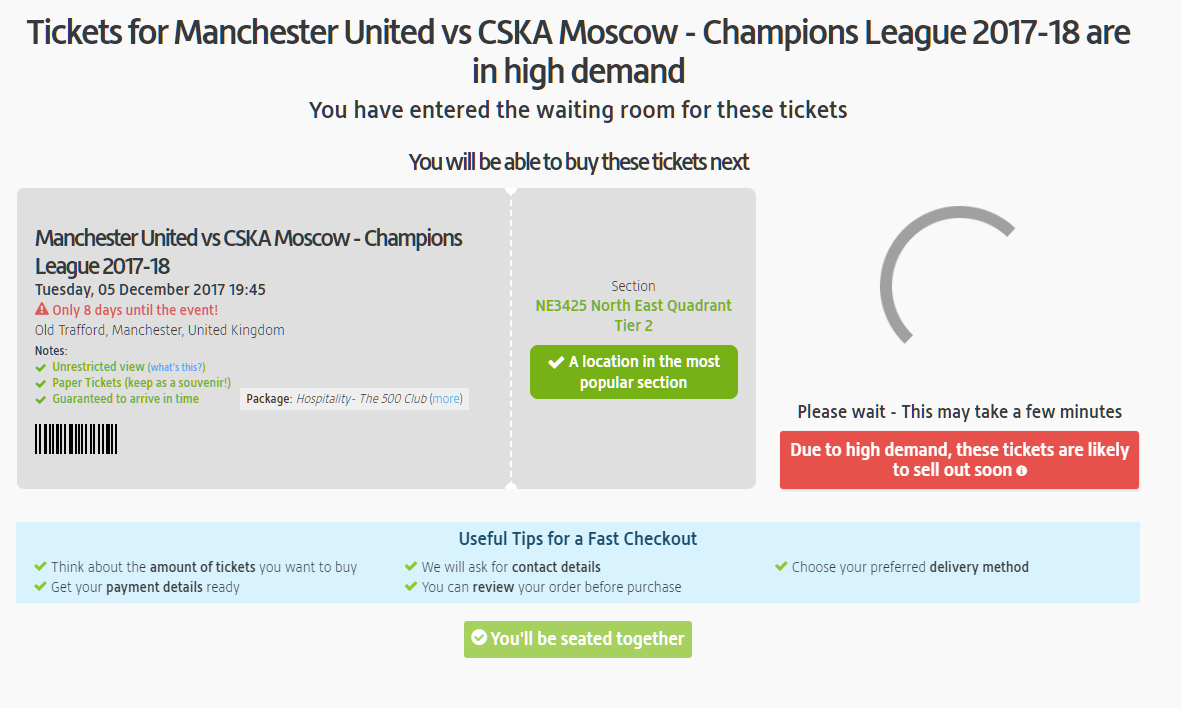The width and height of the screenshot is (1182, 708).
Task: Select the NE3425 North East Quadrant section
Action: coord(633,315)
